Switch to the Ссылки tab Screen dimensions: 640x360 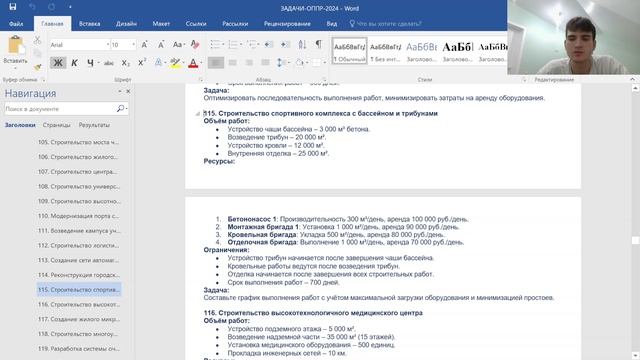[196, 24]
